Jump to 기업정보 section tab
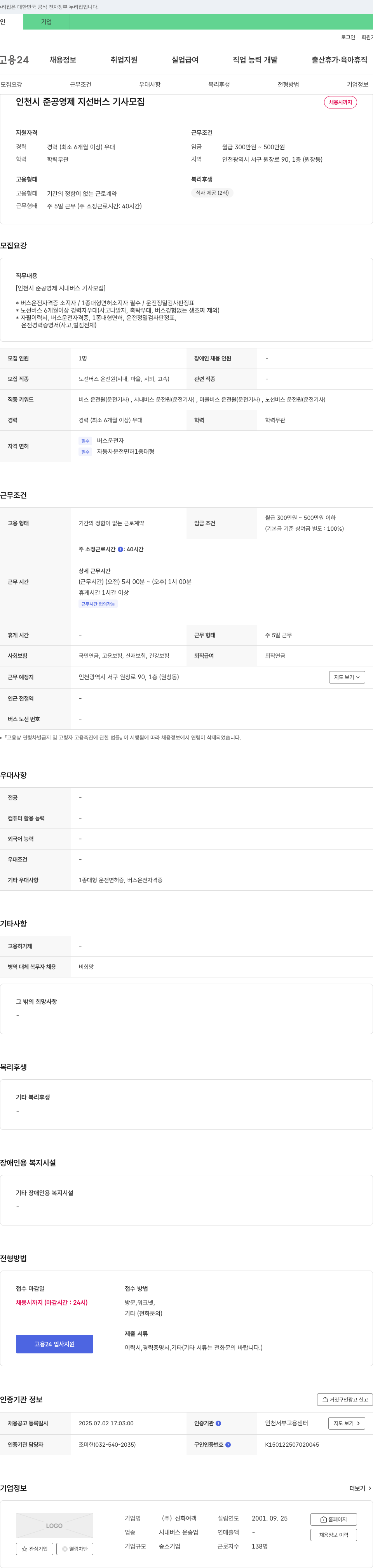 tap(358, 85)
